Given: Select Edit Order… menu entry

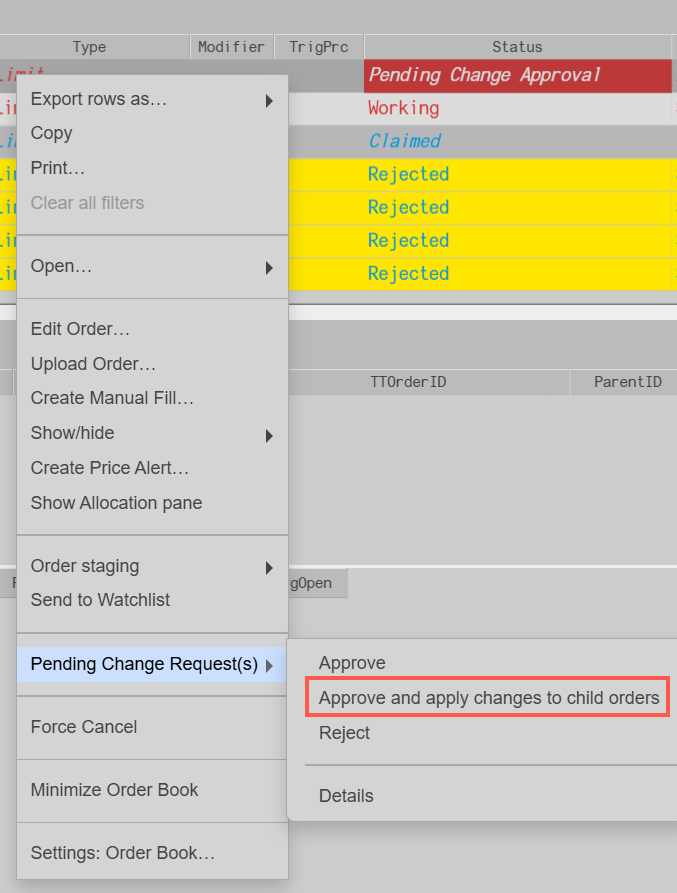Looking at the screenshot, I should pyautogui.click(x=80, y=329).
